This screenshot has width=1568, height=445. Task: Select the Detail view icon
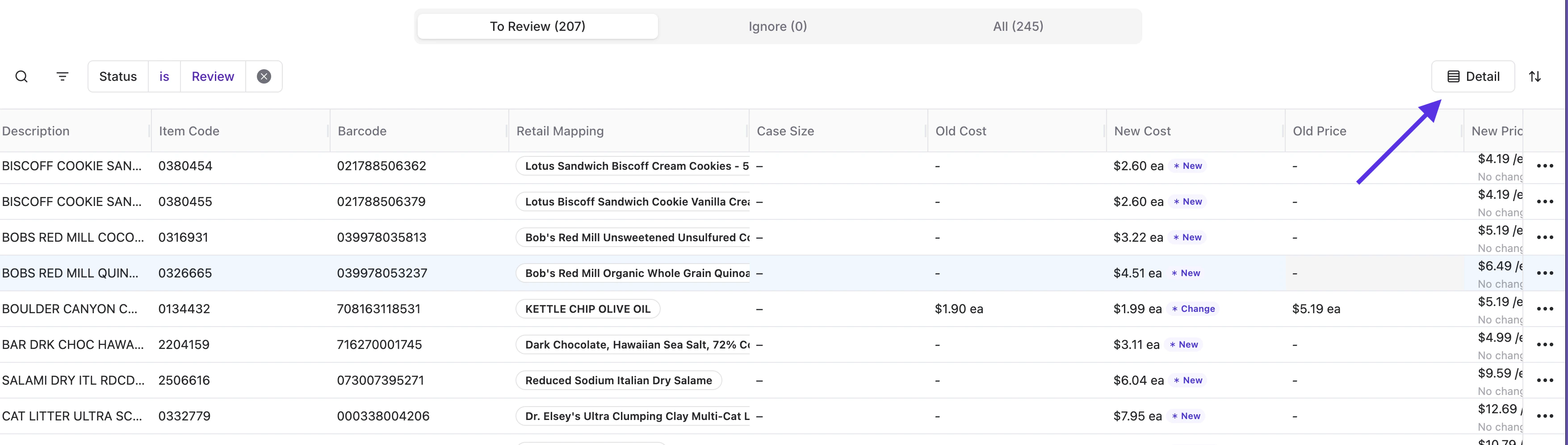(1455, 76)
